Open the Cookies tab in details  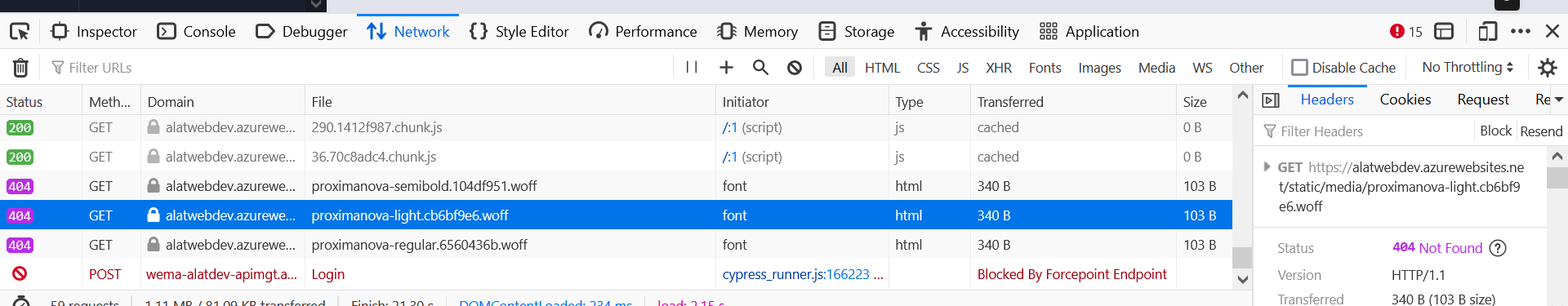pyautogui.click(x=1405, y=100)
